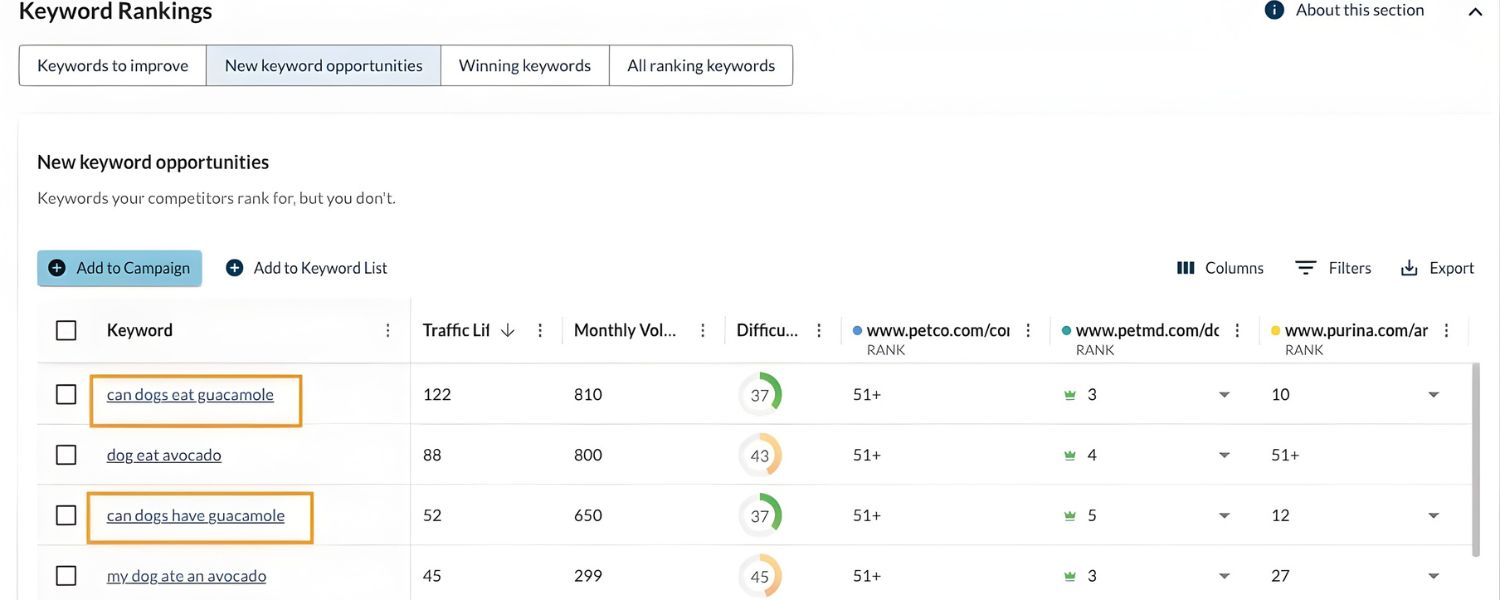The image size is (1500, 600).
Task: Open the Filters icon
Action: [1305, 268]
